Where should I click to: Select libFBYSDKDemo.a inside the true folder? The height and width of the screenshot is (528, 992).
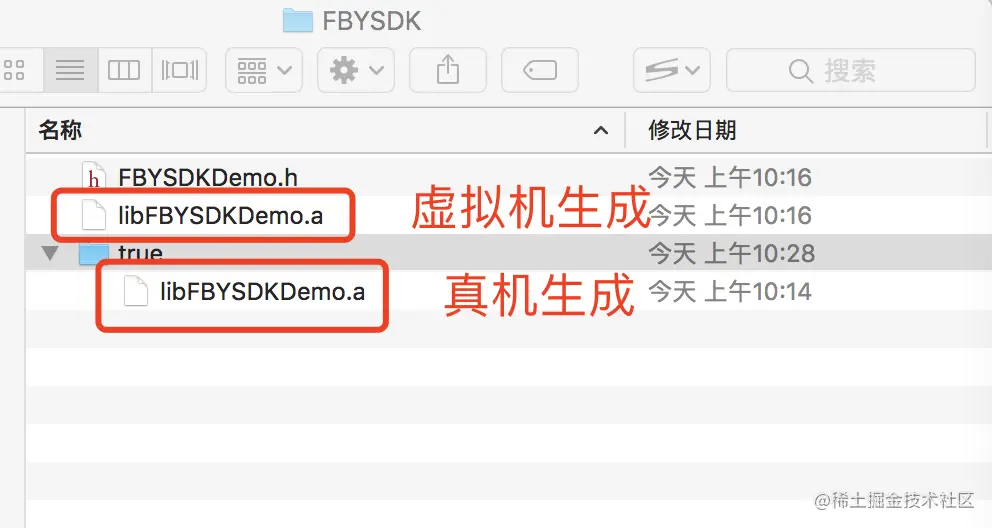(x=263, y=292)
